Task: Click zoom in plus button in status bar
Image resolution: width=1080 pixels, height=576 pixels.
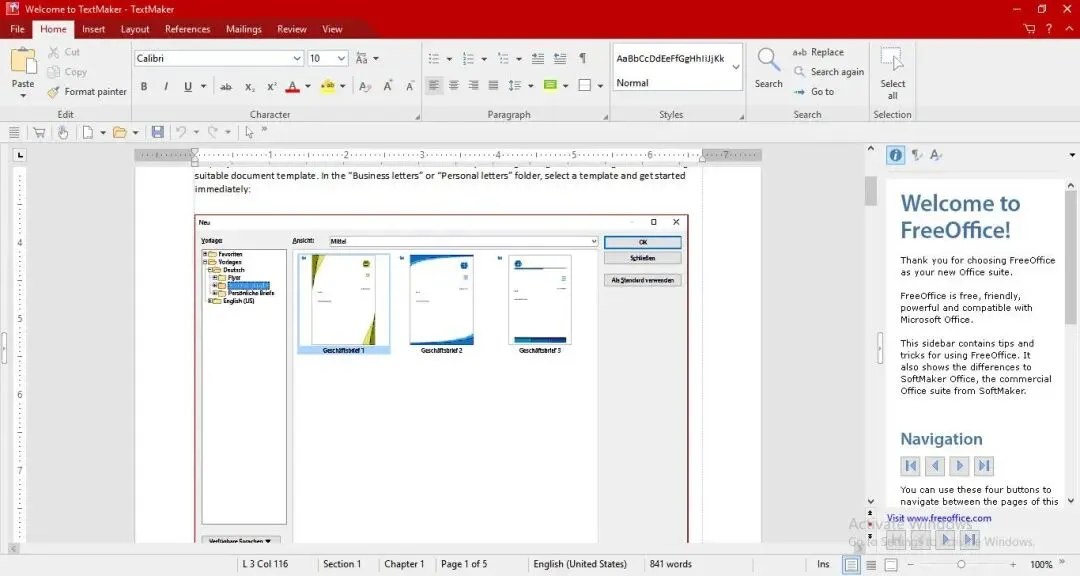Action: [x=1012, y=564]
